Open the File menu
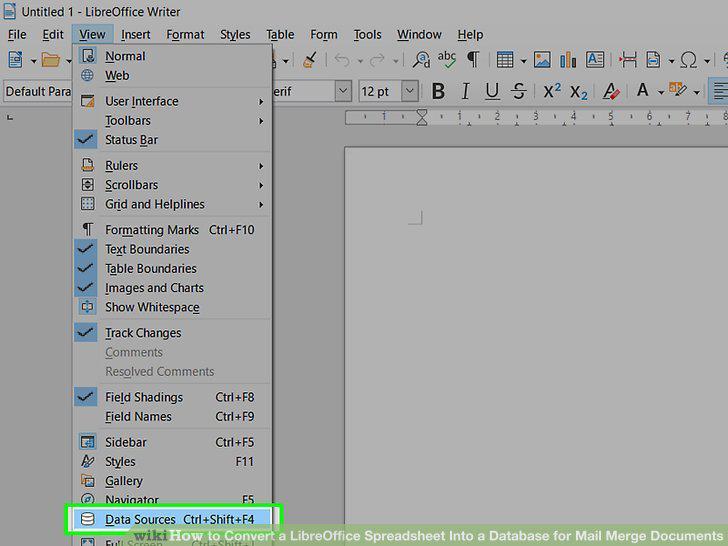The height and width of the screenshot is (546, 728). (x=17, y=35)
